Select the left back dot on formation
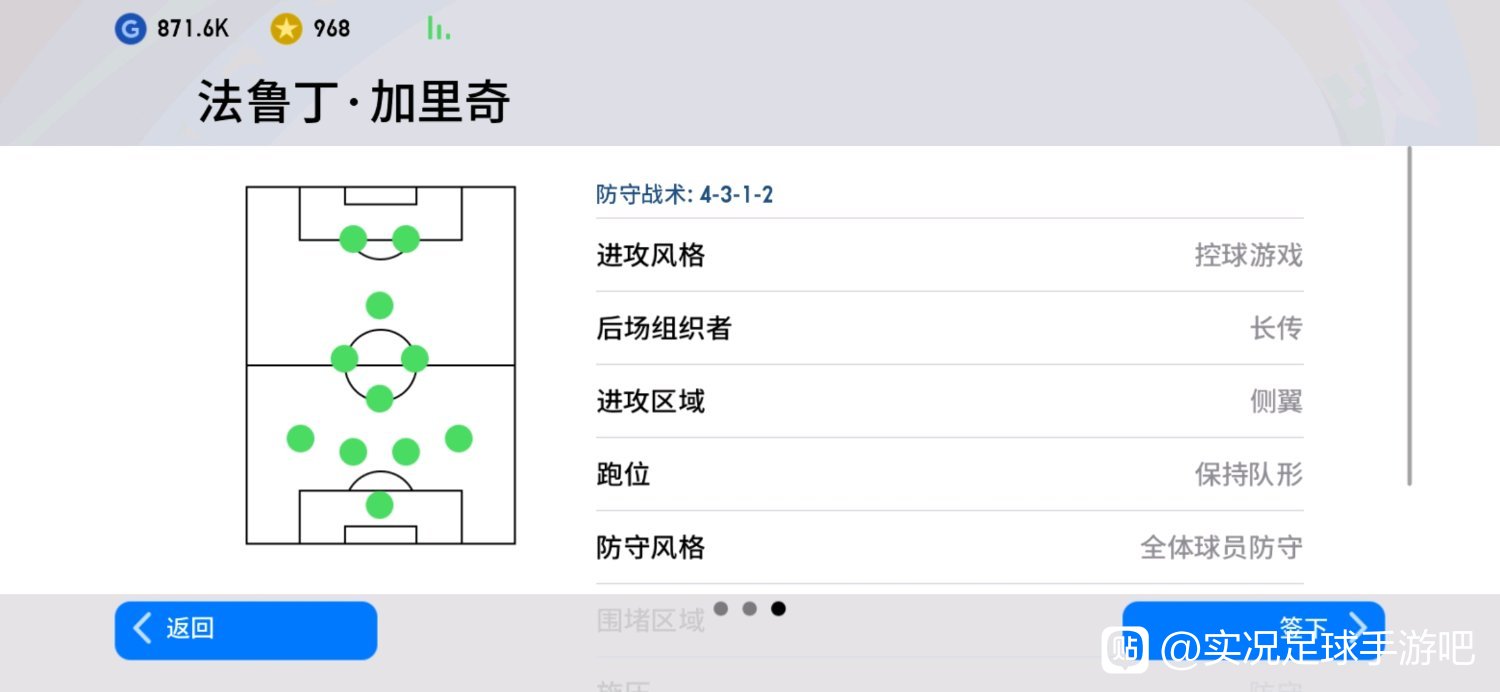 tap(300, 438)
